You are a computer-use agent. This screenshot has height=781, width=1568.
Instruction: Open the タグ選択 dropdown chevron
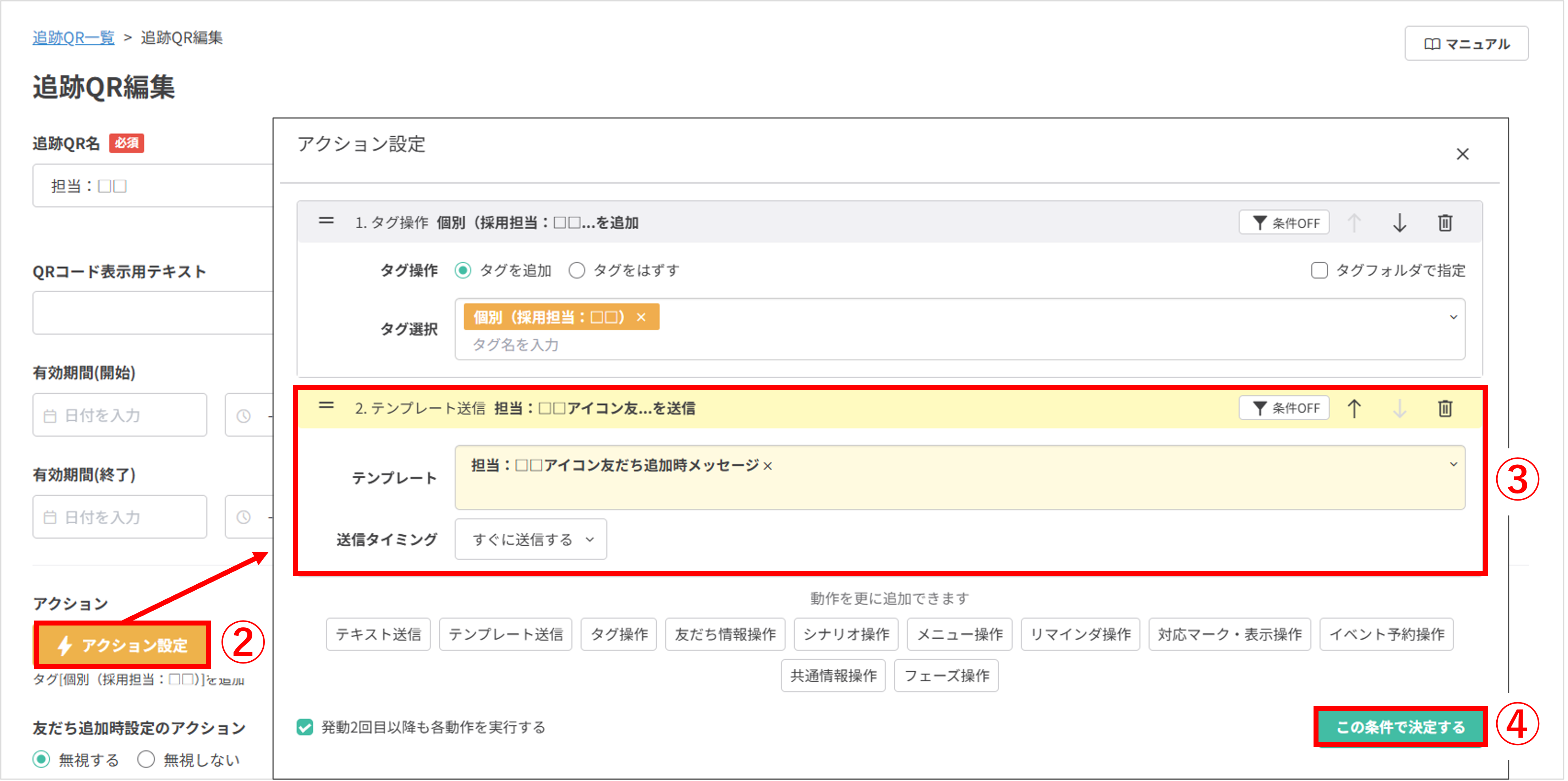tap(1454, 317)
